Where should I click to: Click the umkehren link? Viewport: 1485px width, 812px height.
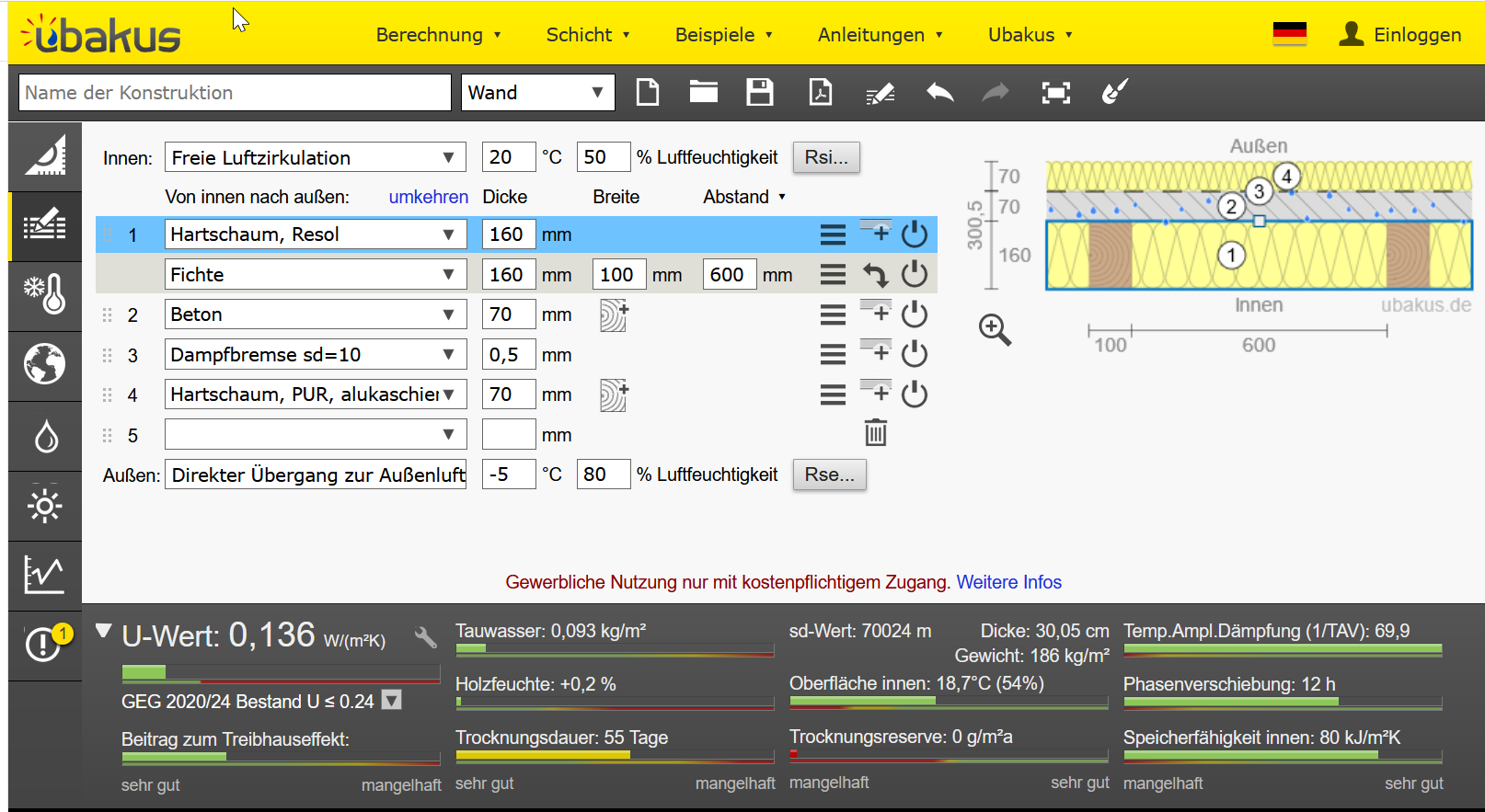point(428,197)
